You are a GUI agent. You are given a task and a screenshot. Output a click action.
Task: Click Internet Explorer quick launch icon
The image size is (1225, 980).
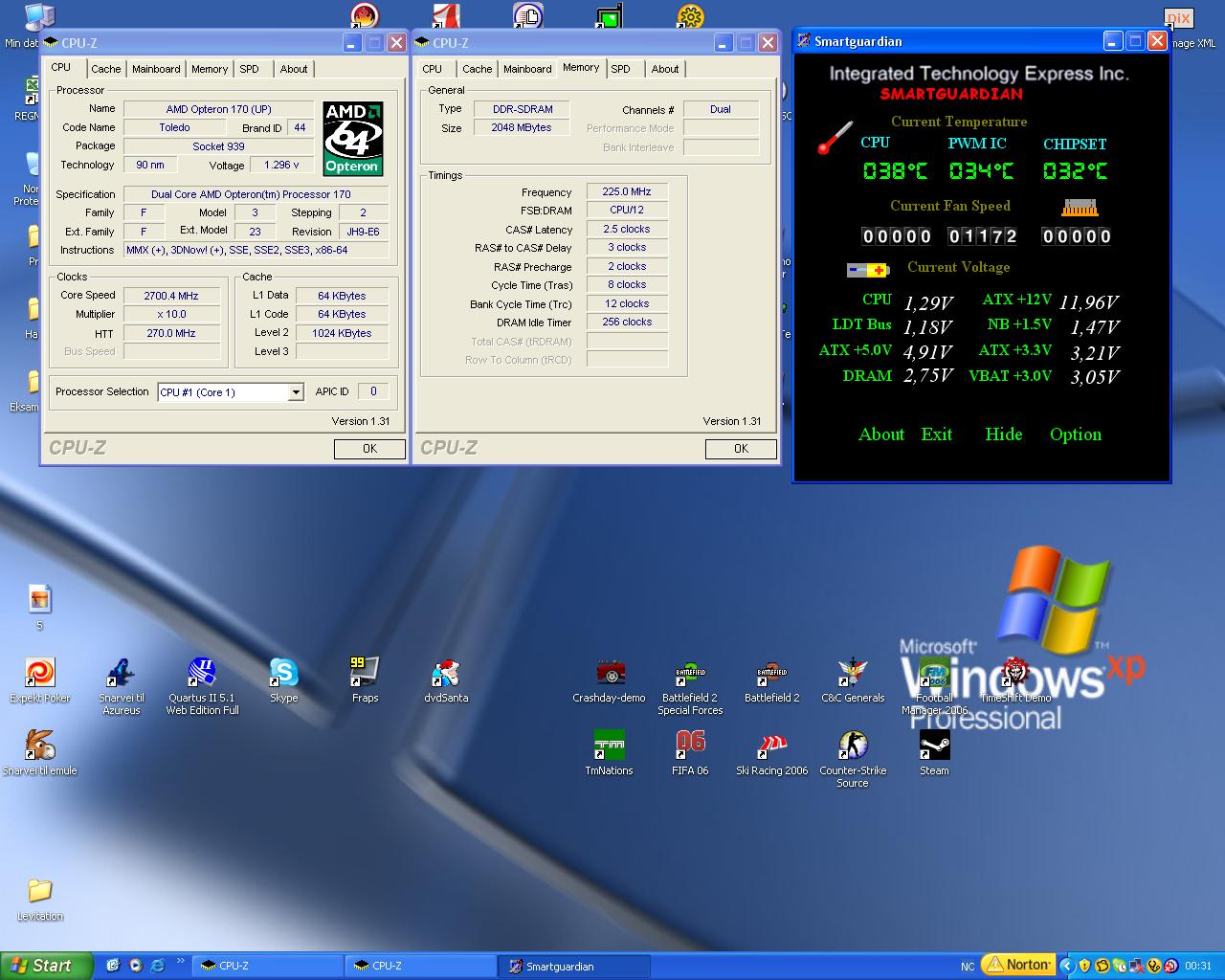[x=157, y=966]
